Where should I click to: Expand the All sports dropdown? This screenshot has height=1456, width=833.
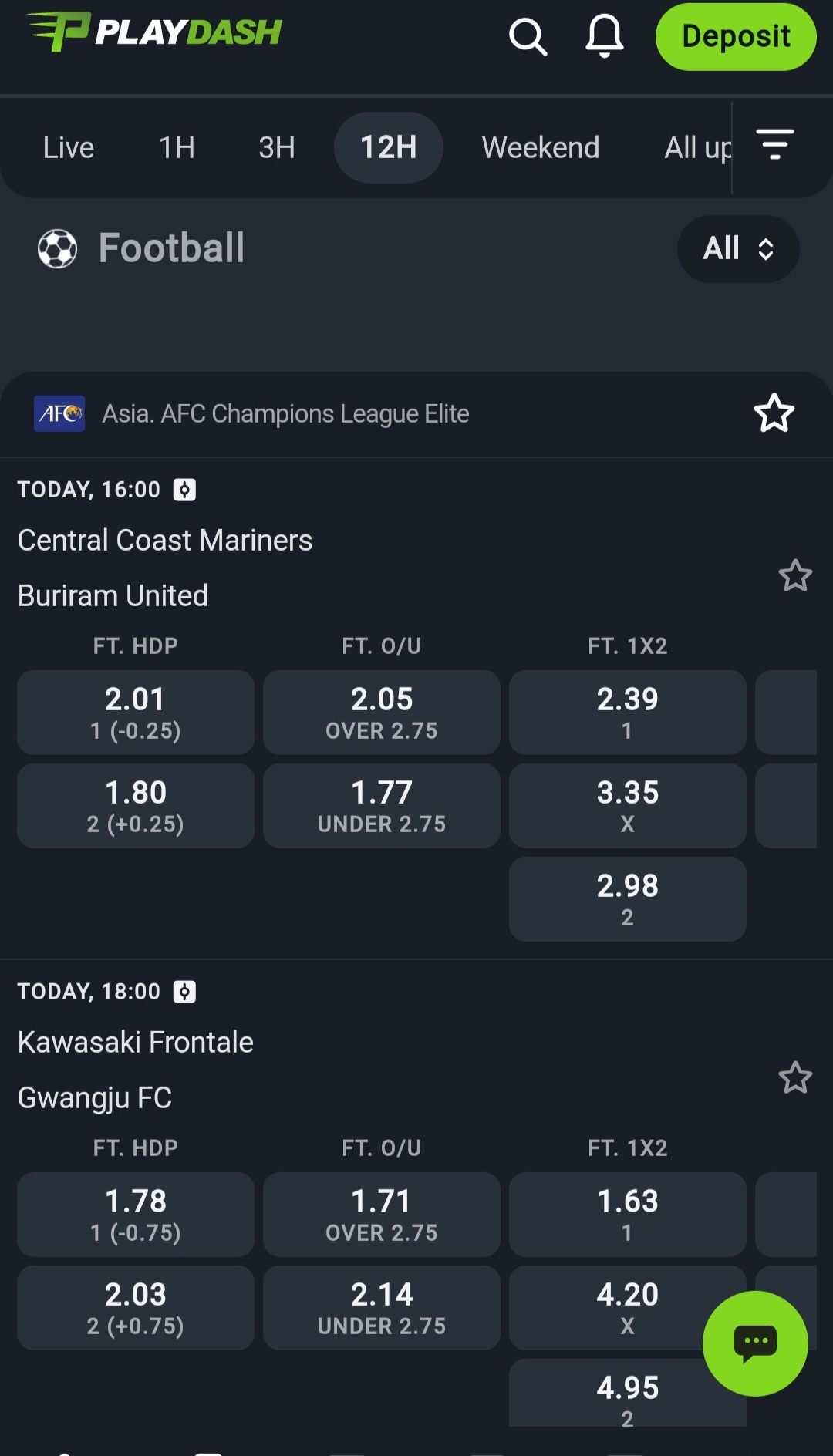pos(737,248)
